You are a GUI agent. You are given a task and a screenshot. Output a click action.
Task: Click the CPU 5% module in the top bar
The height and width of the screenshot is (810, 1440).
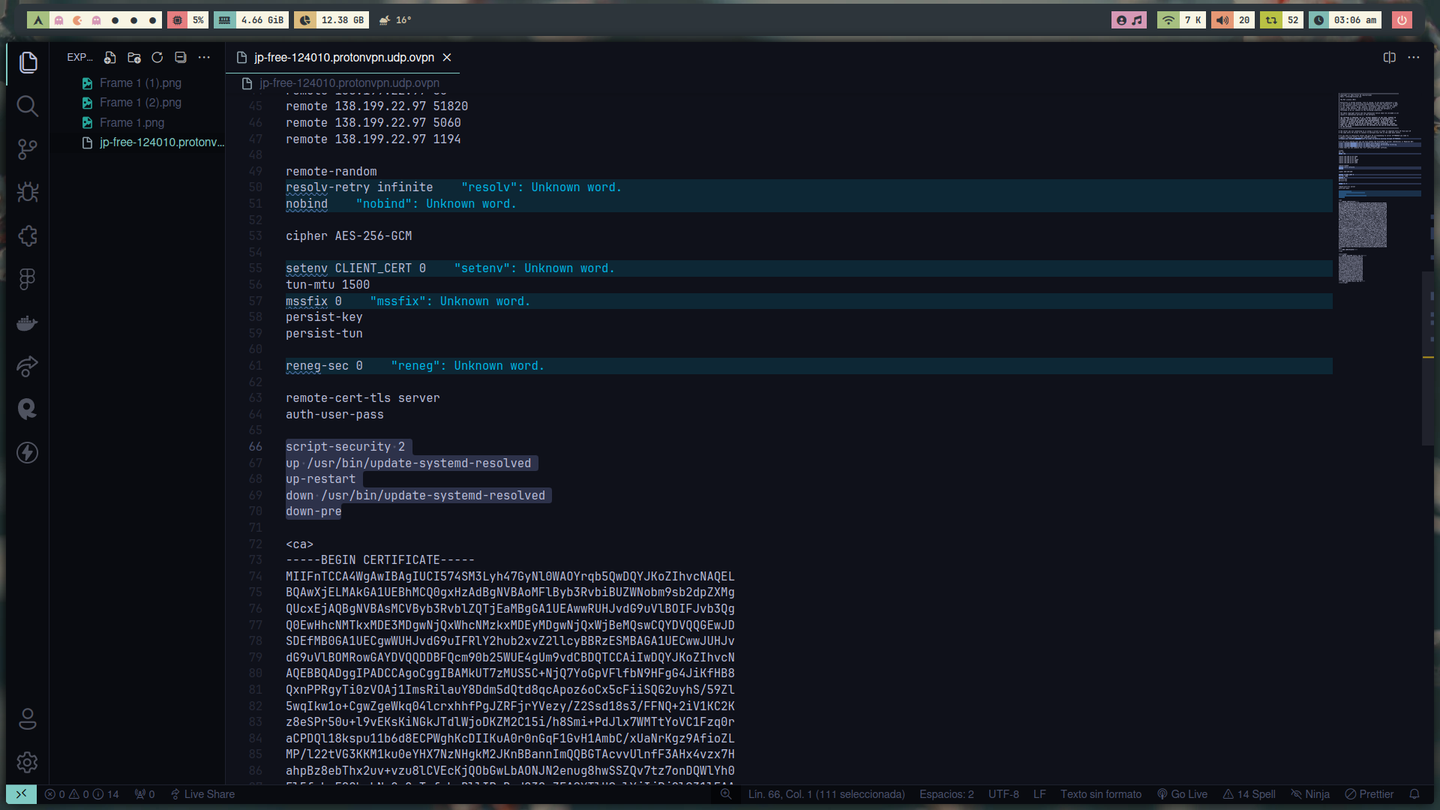(x=188, y=20)
